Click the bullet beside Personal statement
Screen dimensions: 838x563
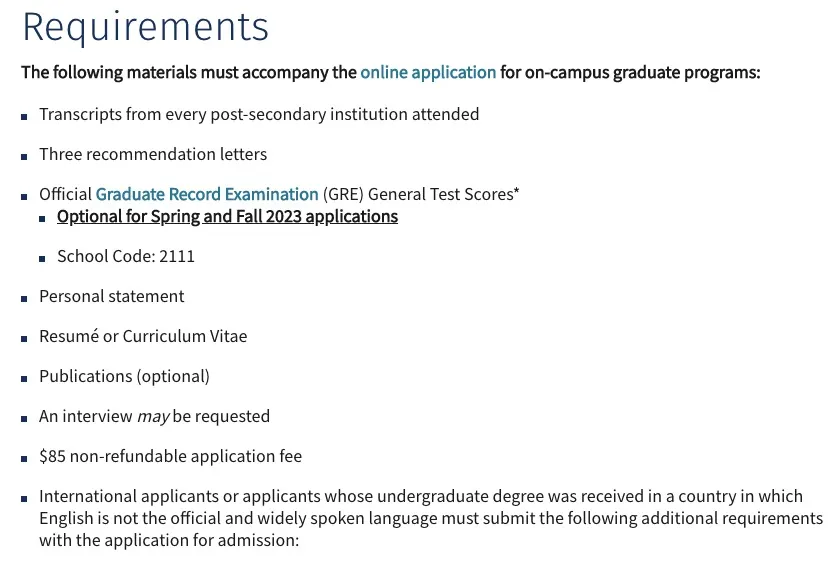24,298
